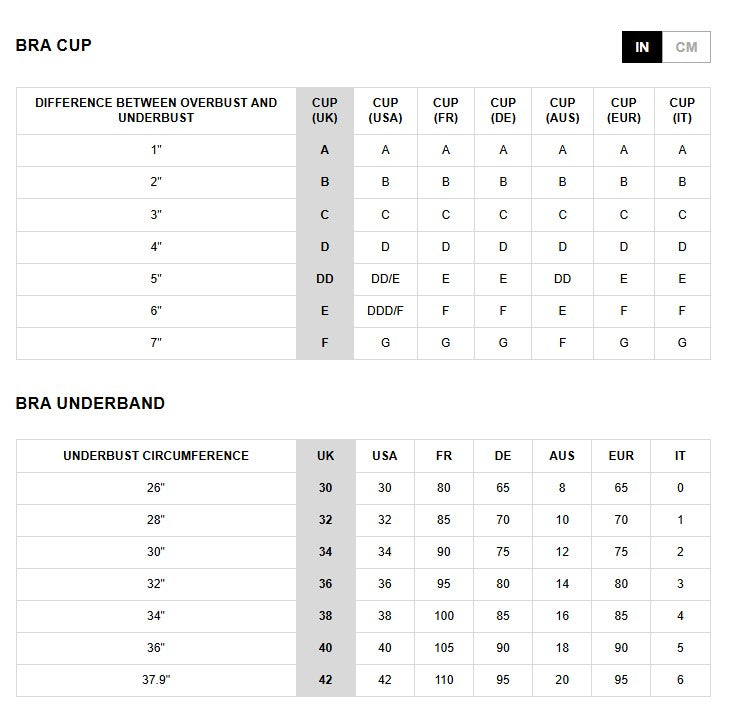Image resolution: width=734 pixels, height=711 pixels.
Task: Select DE underband size 65 cell
Action: pyautogui.click(x=503, y=488)
